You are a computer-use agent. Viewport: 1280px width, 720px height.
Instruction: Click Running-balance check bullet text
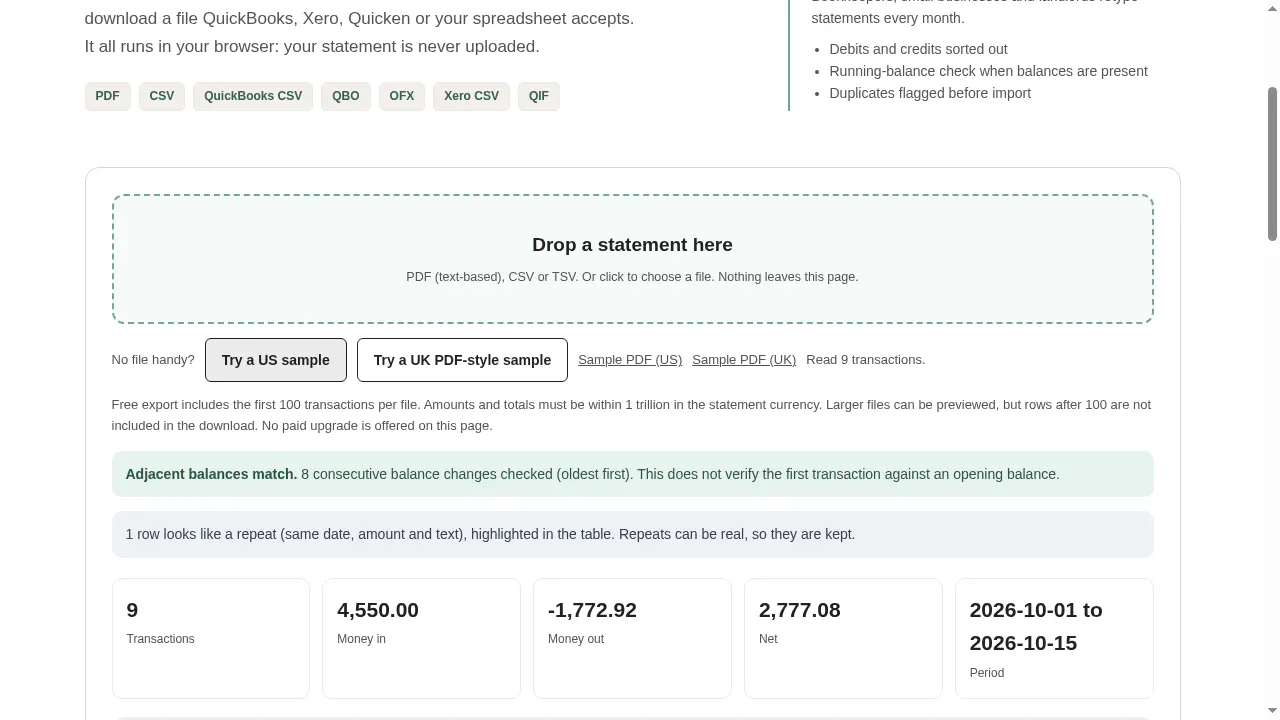pyautogui.click(x=988, y=71)
